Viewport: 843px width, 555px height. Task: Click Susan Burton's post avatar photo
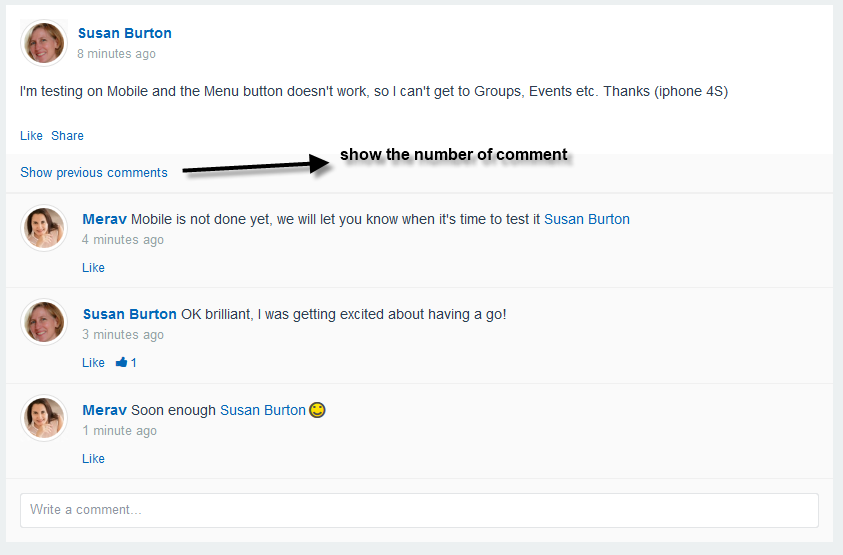tap(44, 42)
